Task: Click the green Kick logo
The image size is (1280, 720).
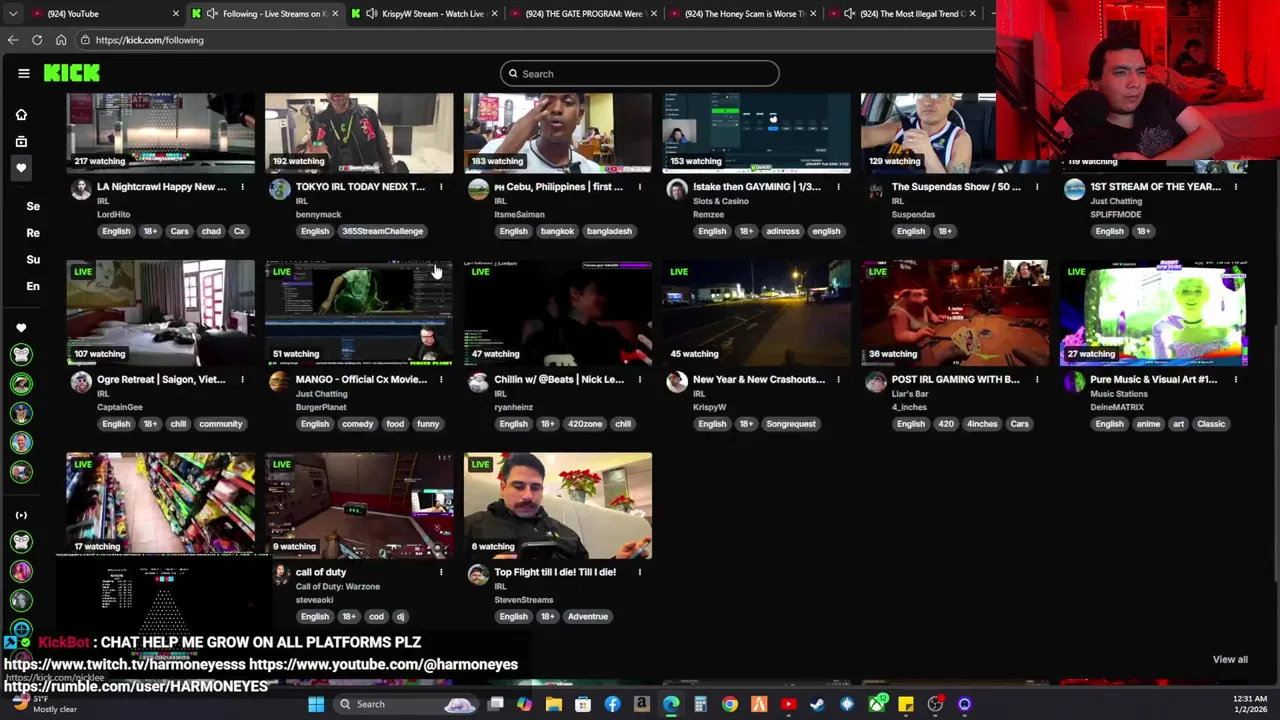Action: 71,73
